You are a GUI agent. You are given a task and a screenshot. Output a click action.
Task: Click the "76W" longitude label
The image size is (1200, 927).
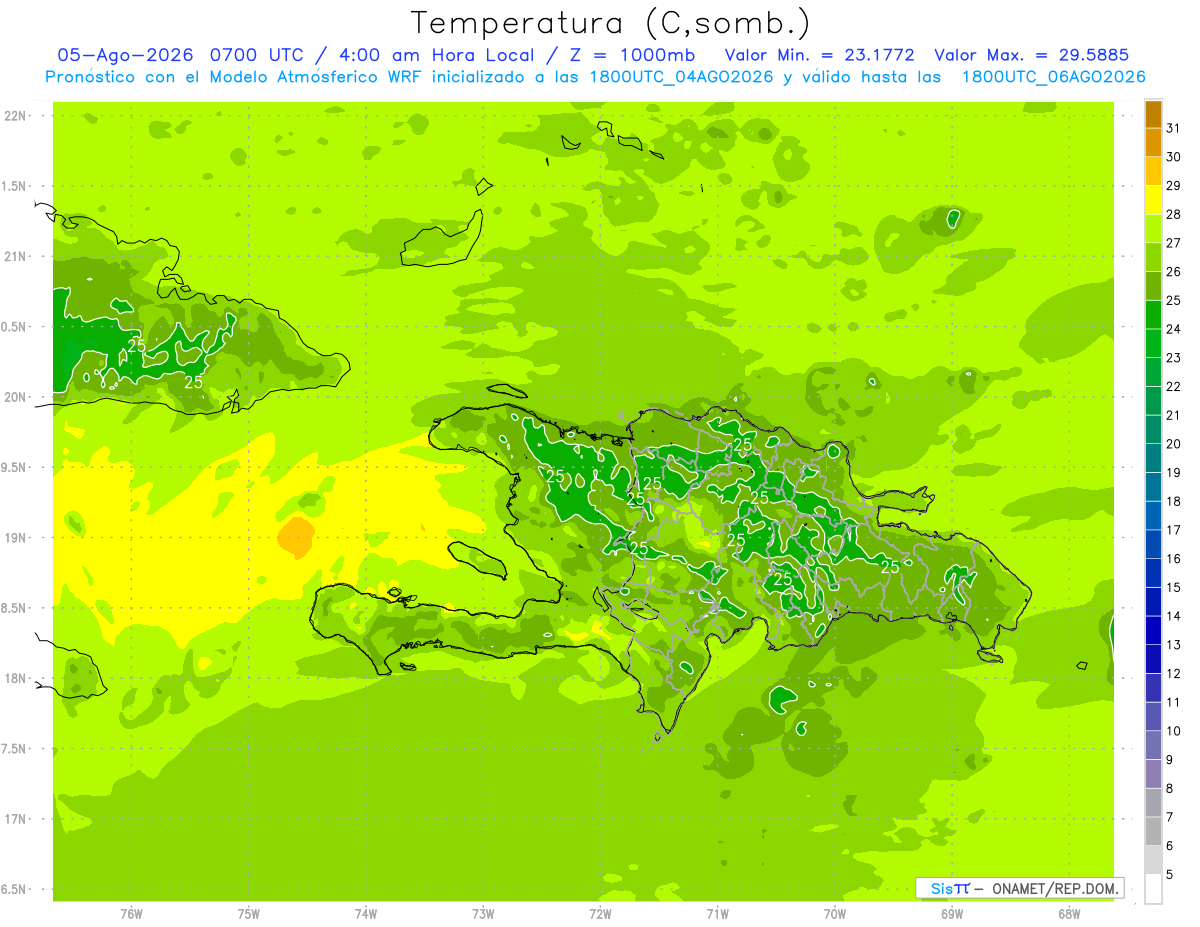(x=131, y=913)
